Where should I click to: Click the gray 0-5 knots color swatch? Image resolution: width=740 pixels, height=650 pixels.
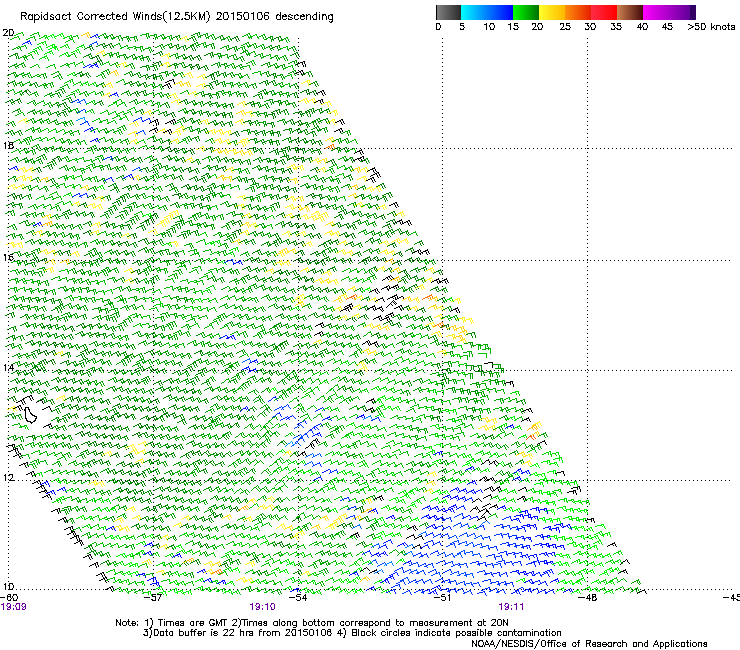click(448, 12)
